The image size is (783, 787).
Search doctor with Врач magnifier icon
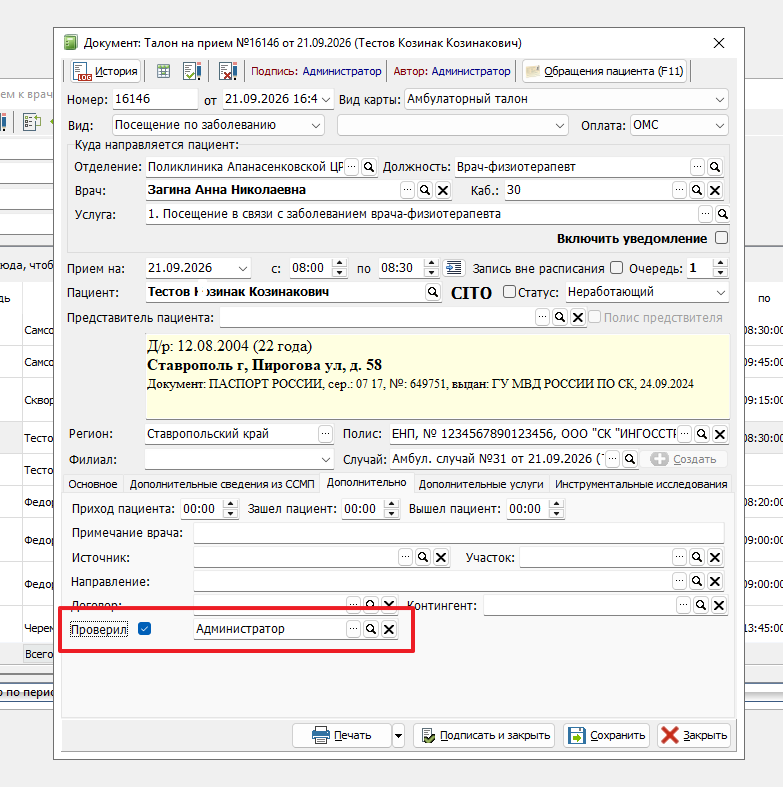coord(425,190)
